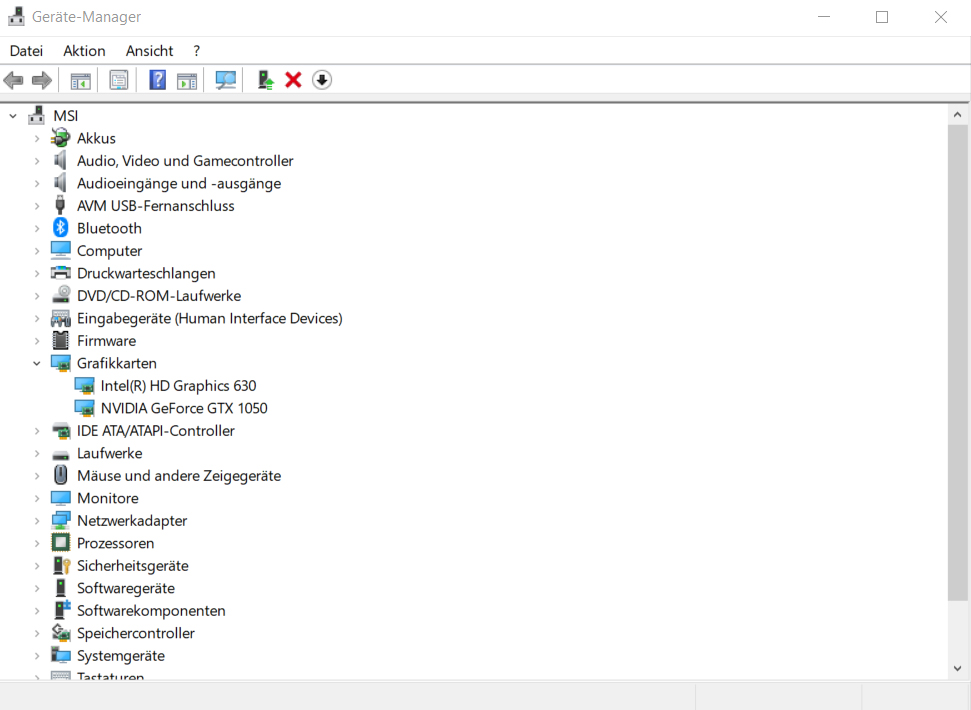
Task: Expand the Softwarekomponenten category
Action: point(37,611)
